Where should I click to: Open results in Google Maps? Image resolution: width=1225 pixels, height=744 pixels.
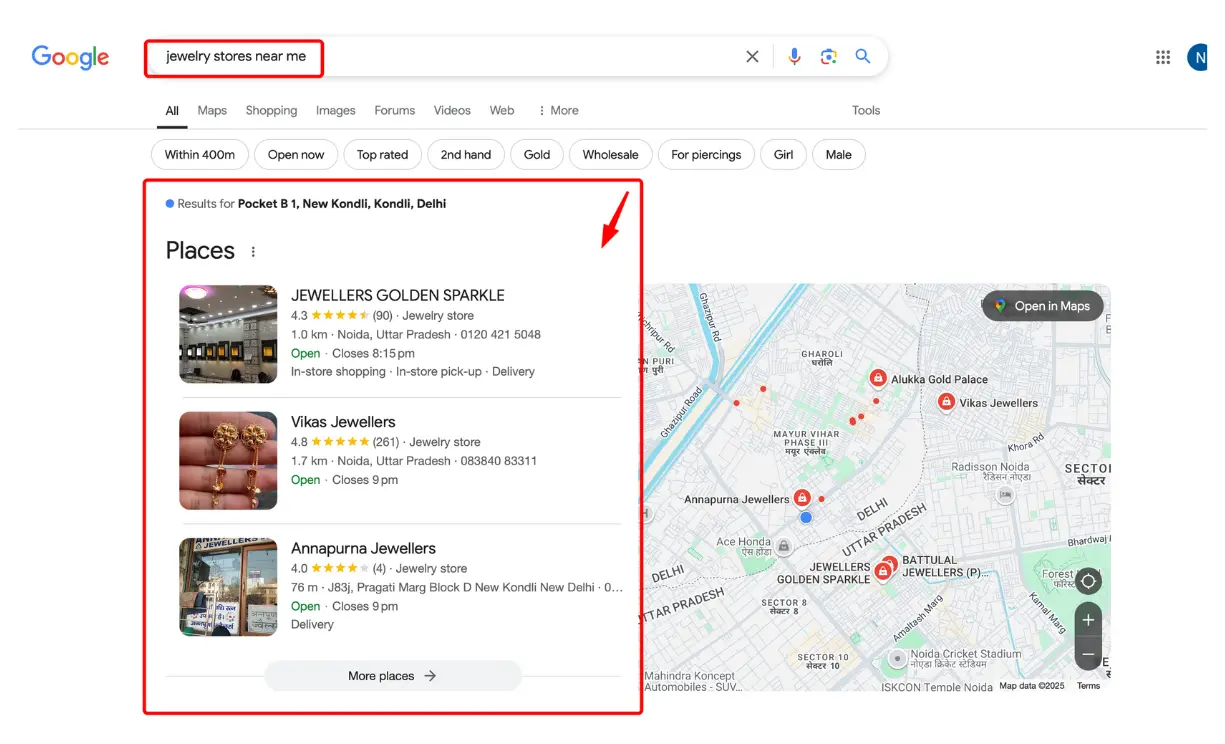(1042, 305)
